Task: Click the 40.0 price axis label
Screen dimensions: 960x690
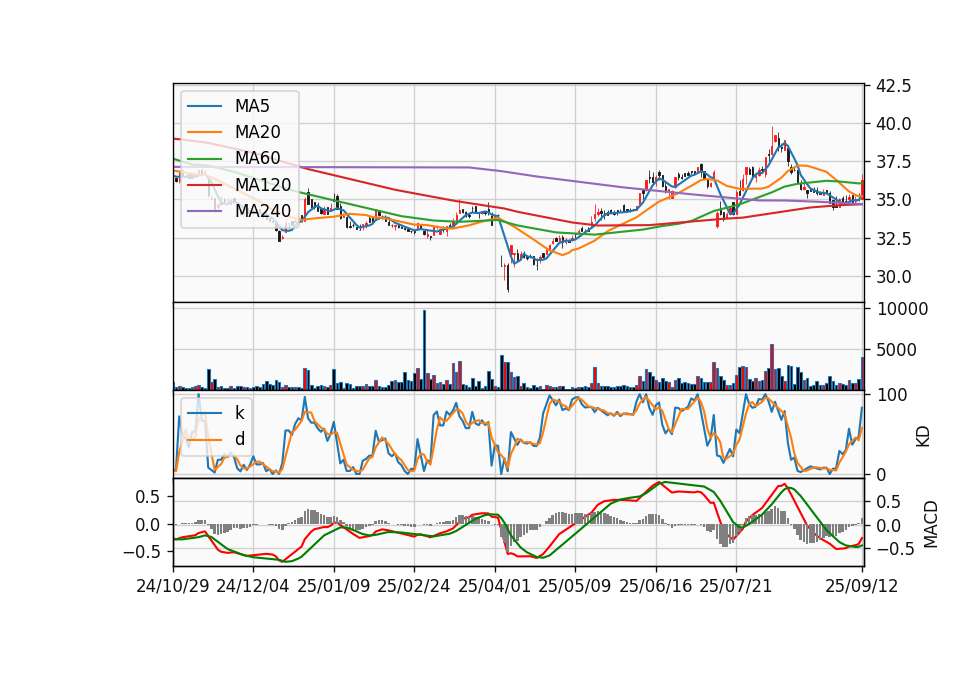Action: pyautogui.click(x=893, y=124)
